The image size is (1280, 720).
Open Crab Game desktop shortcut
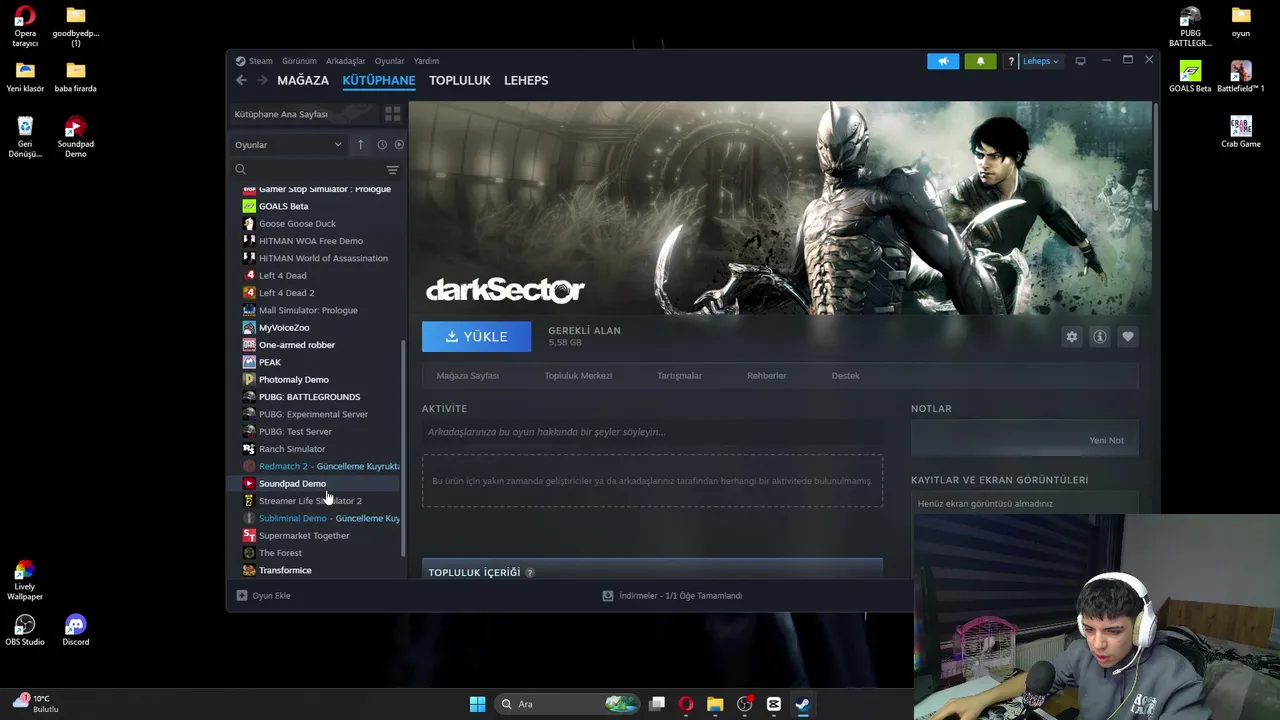coord(1241,132)
